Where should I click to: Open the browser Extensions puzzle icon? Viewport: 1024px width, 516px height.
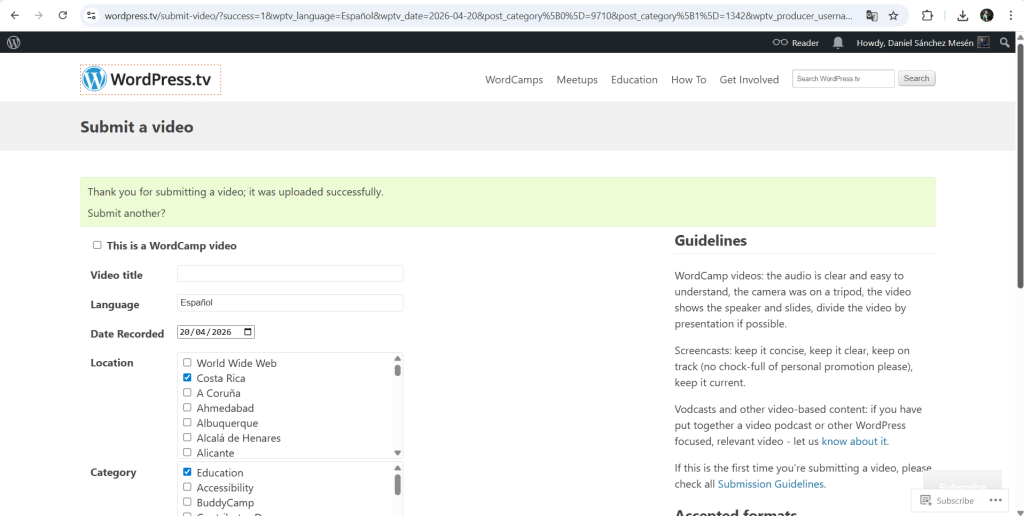[927, 16]
